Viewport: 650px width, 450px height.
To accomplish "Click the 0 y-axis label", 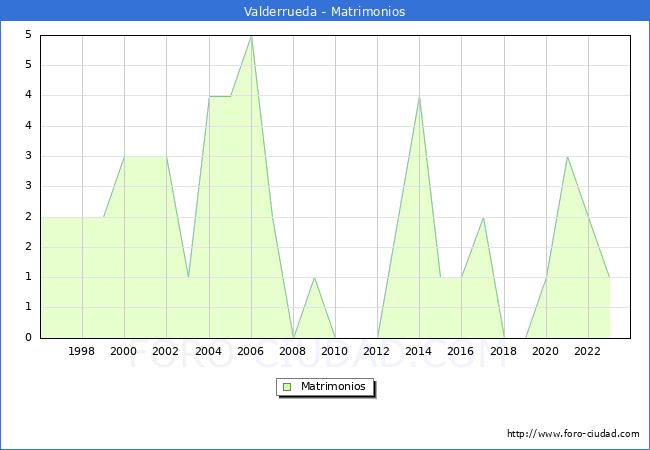I will (x=28, y=337).
